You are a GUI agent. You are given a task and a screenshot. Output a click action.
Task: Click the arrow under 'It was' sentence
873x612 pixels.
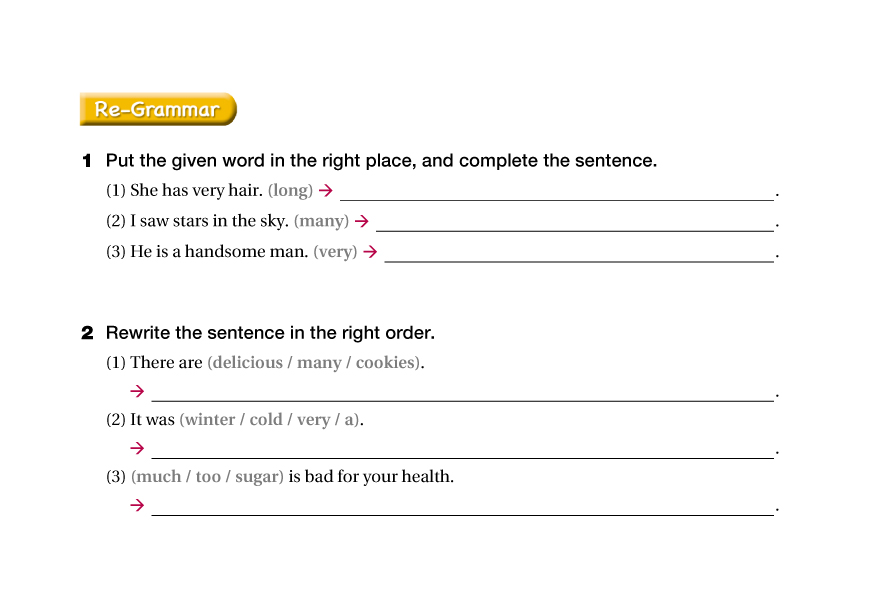pos(137,449)
